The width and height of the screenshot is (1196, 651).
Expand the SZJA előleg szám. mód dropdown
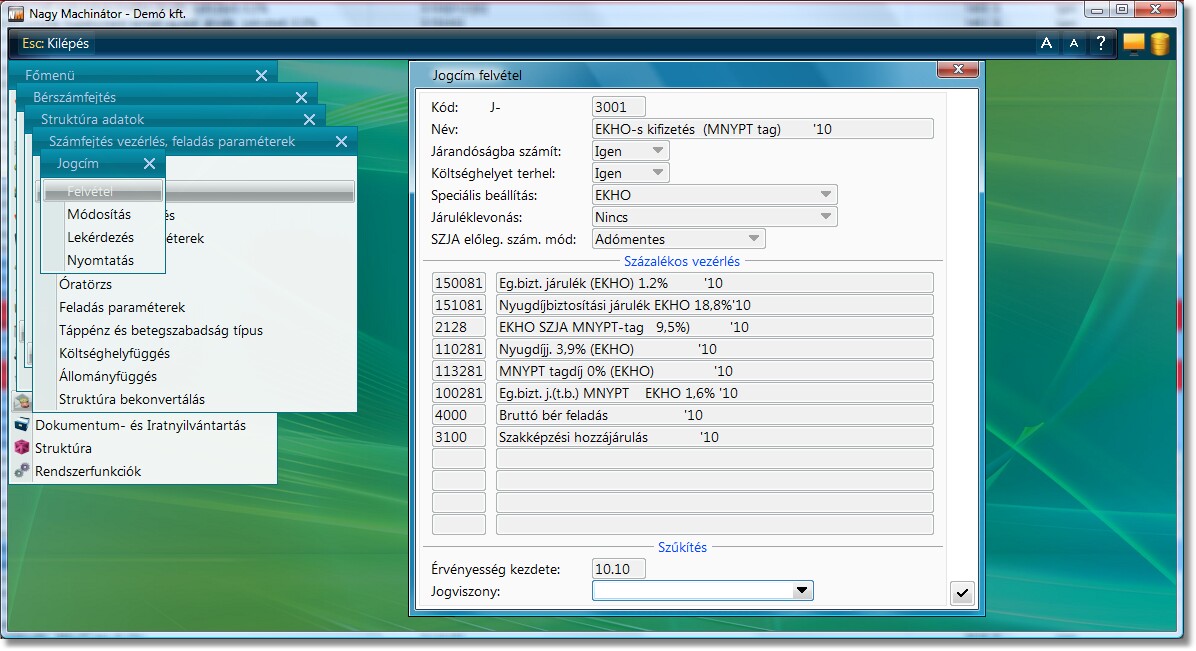click(753, 239)
